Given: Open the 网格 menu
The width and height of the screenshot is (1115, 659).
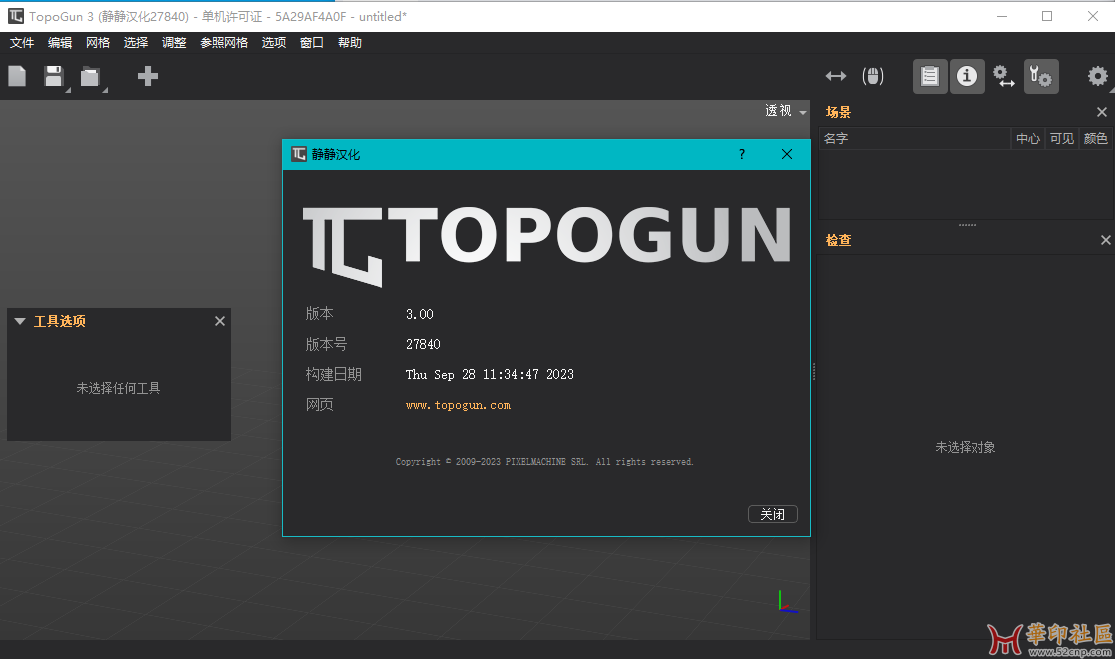Looking at the screenshot, I should click(98, 43).
